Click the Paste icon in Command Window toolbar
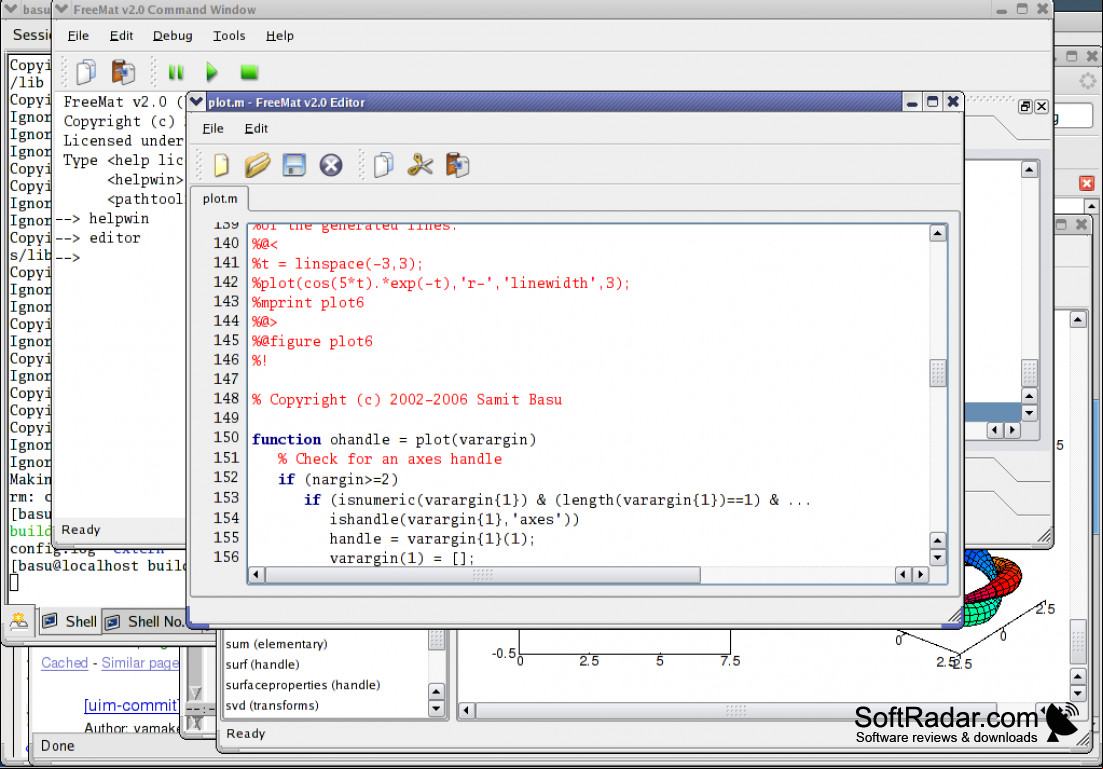This screenshot has width=1103, height=769. [123, 72]
